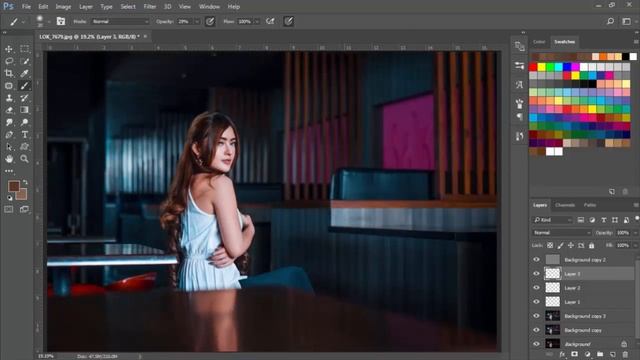Select the Rectangular Marquee tool
The image size is (640, 360).
coord(24,49)
